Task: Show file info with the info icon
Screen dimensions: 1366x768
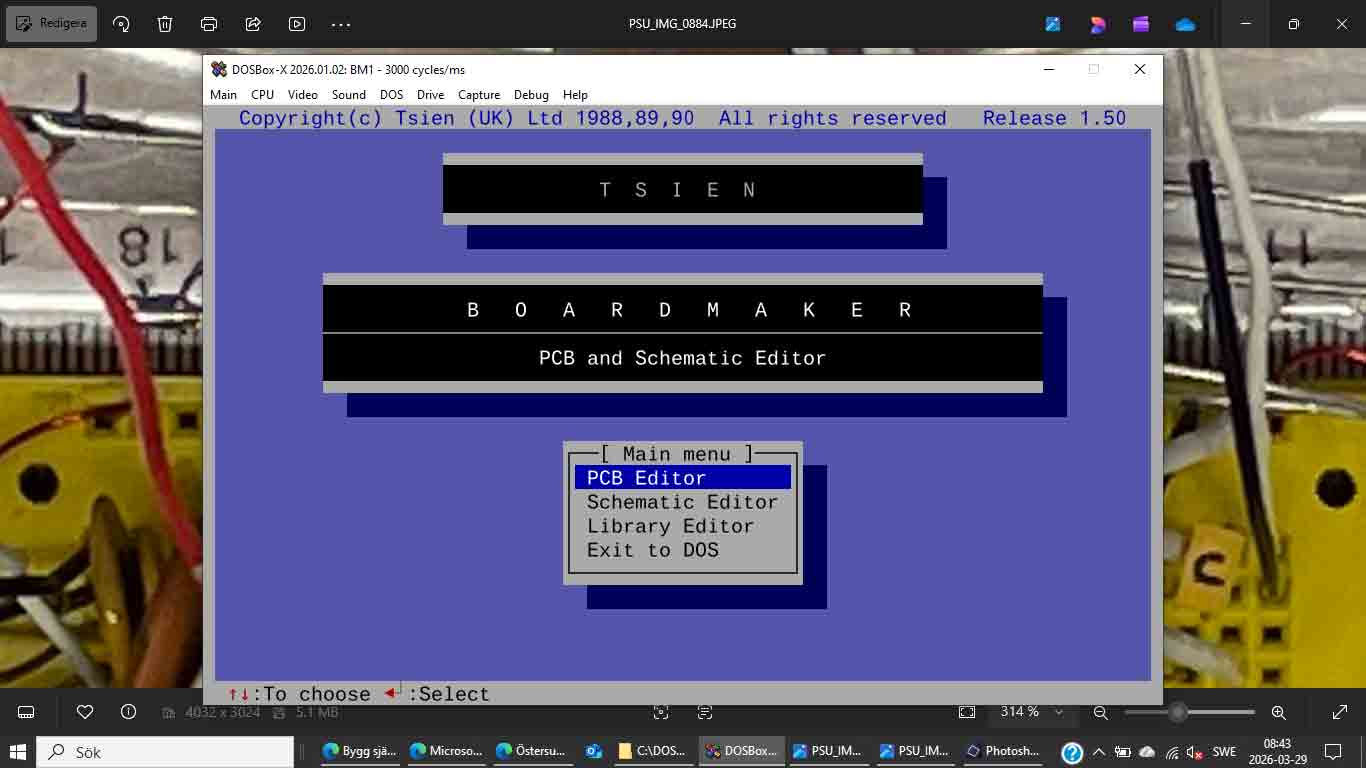Action: click(x=128, y=712)
